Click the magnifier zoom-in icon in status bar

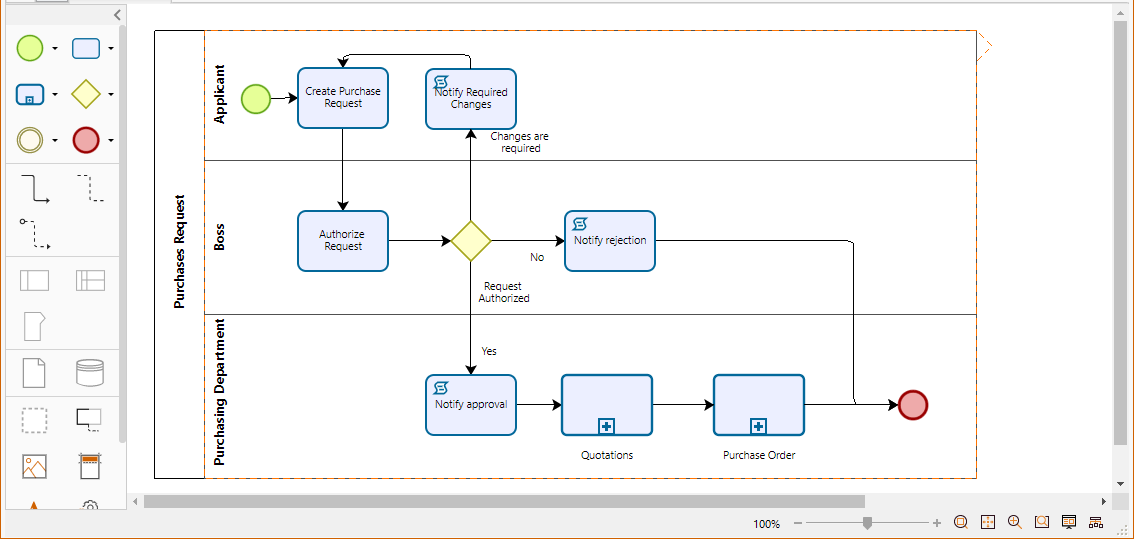click(x=1015, y=522)
